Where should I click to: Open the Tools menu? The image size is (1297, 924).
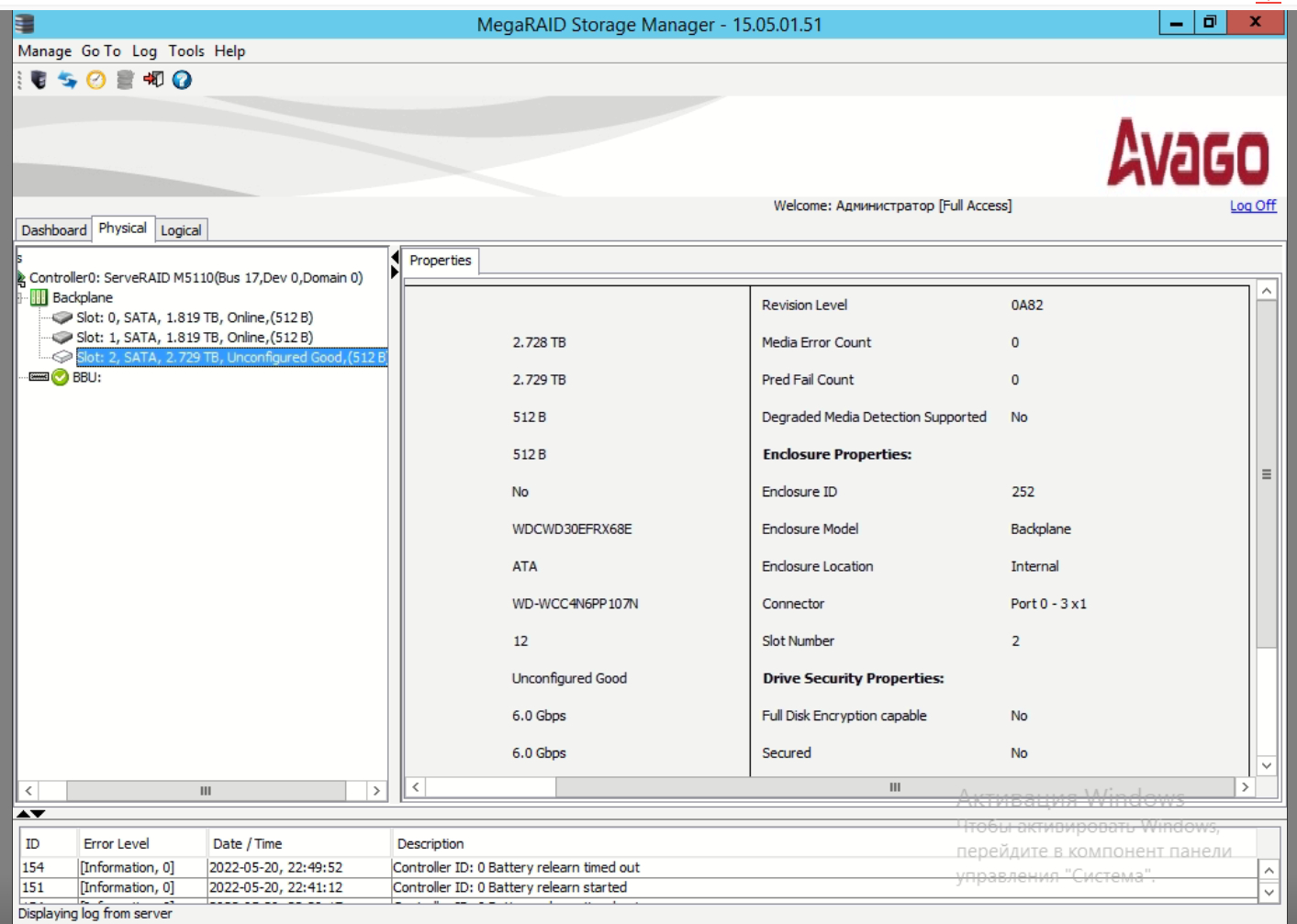[x=186, y=51]
